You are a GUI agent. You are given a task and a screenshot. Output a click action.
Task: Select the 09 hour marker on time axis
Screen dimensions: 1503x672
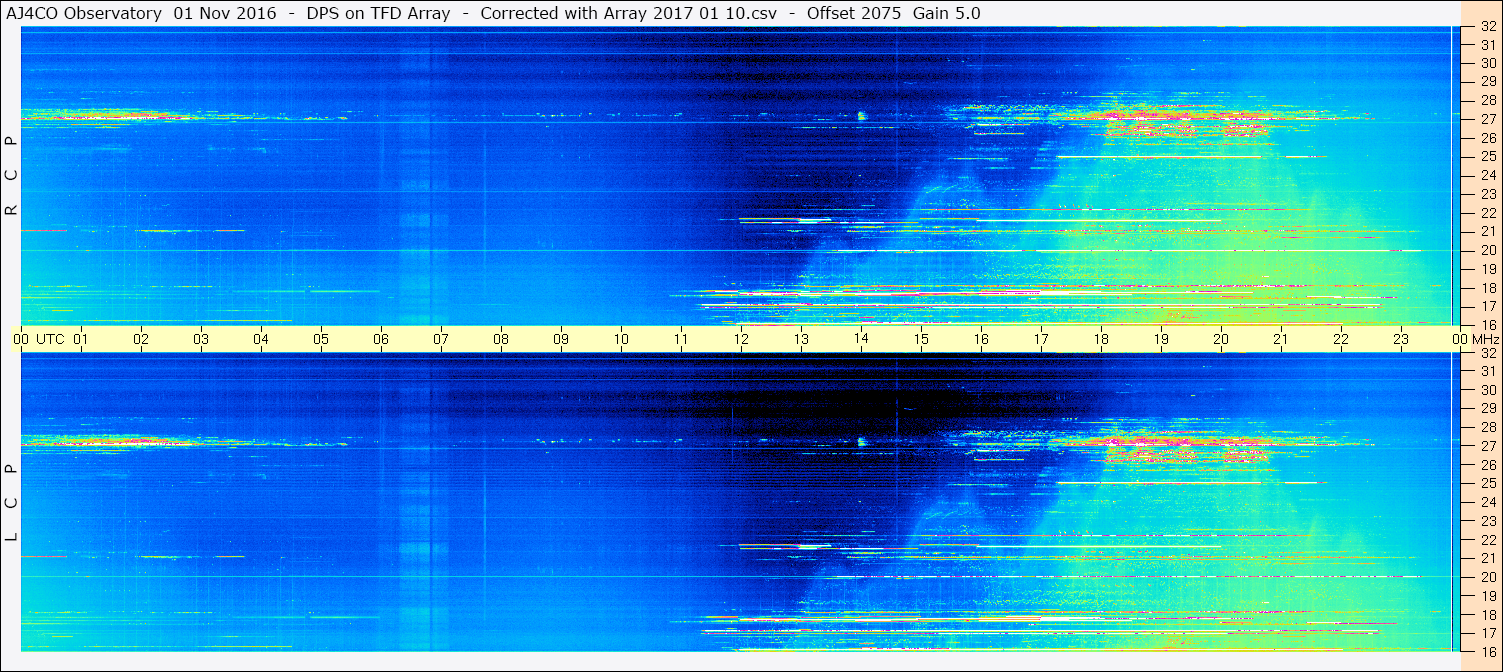[x=561, y=339]
